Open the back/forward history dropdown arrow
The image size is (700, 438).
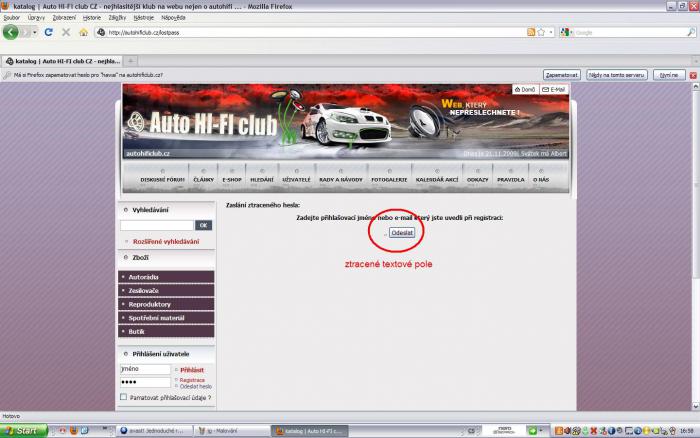pos(34,32)
